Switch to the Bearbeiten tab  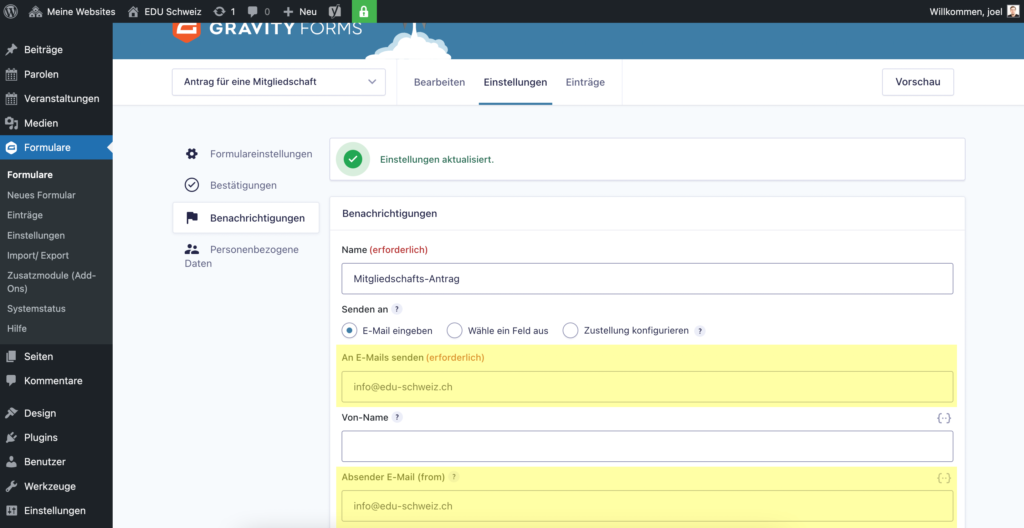[439, 82]
